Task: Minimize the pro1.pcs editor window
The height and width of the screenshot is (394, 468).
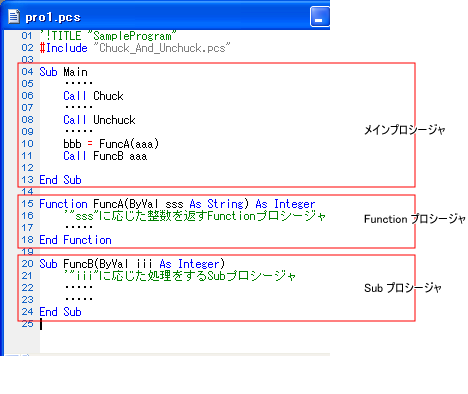Action: 319,17
